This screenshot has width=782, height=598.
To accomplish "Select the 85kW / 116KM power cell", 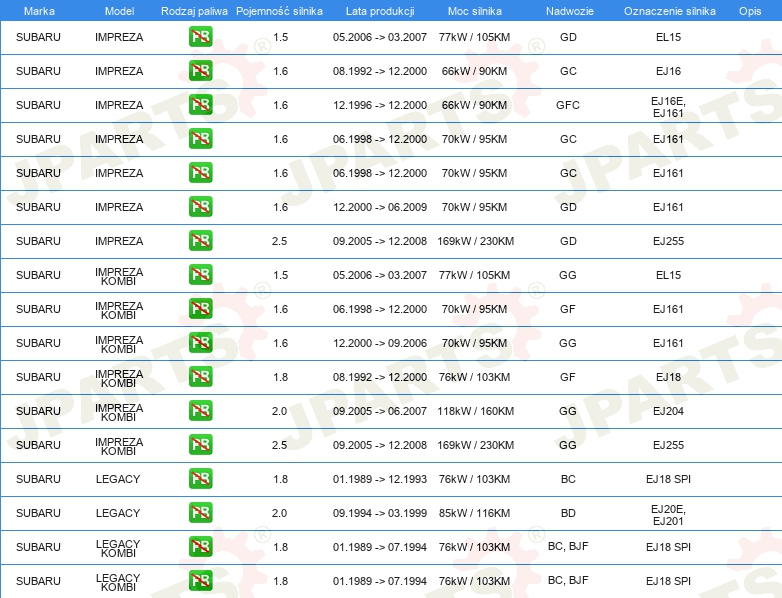I will click(x=474, y=513).
